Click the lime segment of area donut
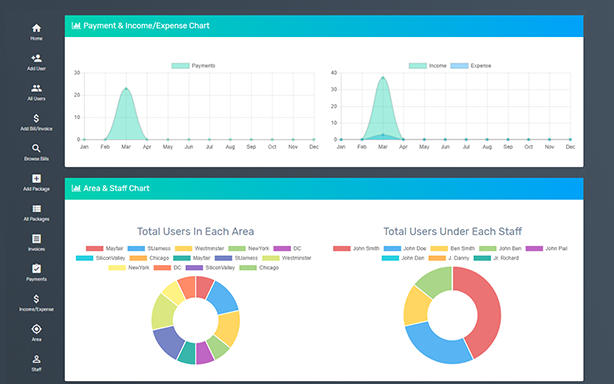Screen dimensions: 614x384 tap(163, 312)
